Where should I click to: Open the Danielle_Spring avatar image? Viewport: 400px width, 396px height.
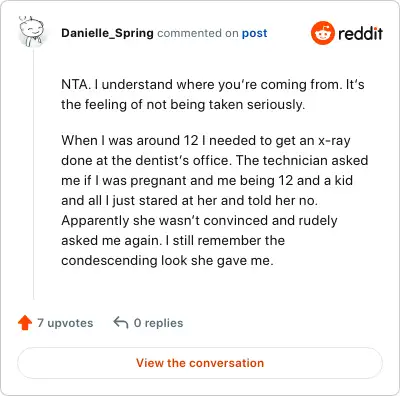click(31, 32)
